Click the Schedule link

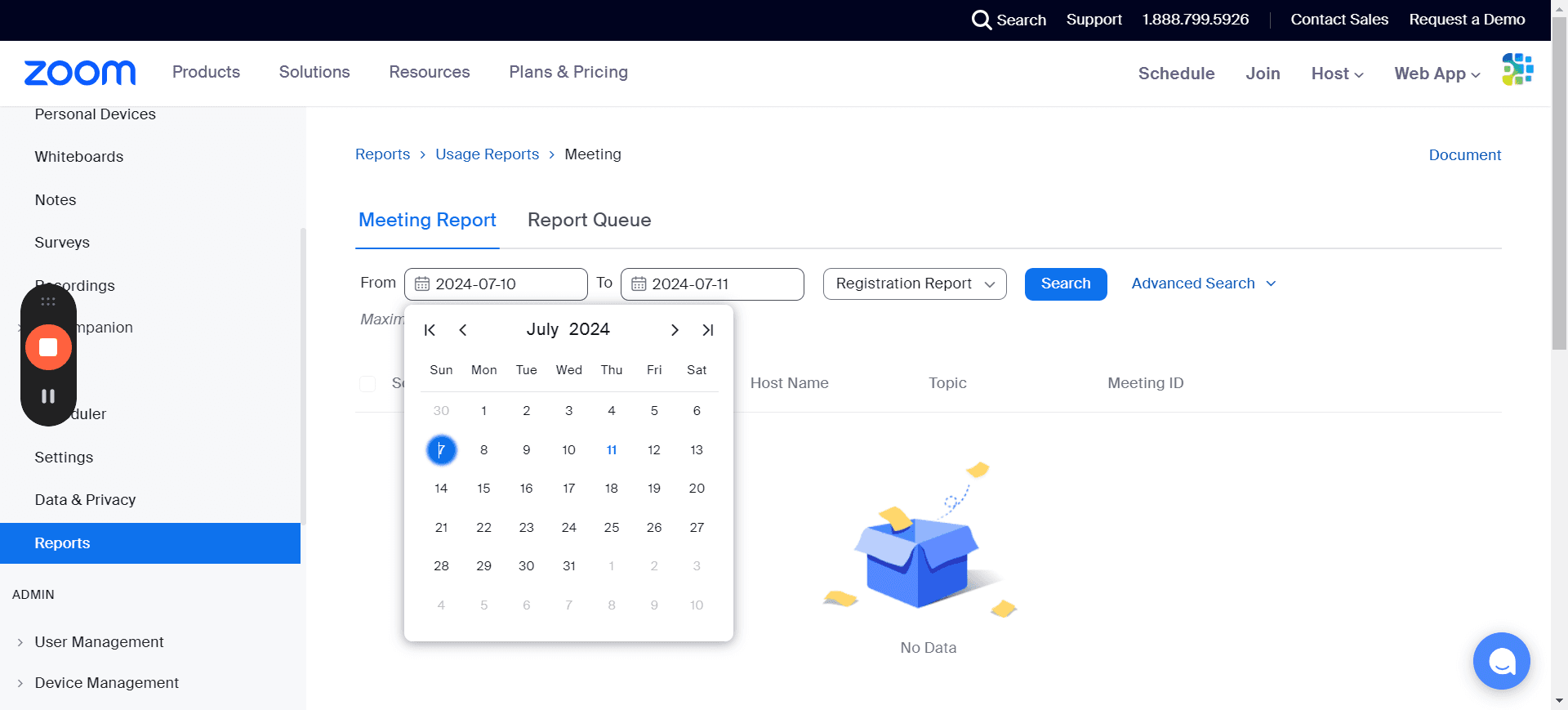(1176, 74)
